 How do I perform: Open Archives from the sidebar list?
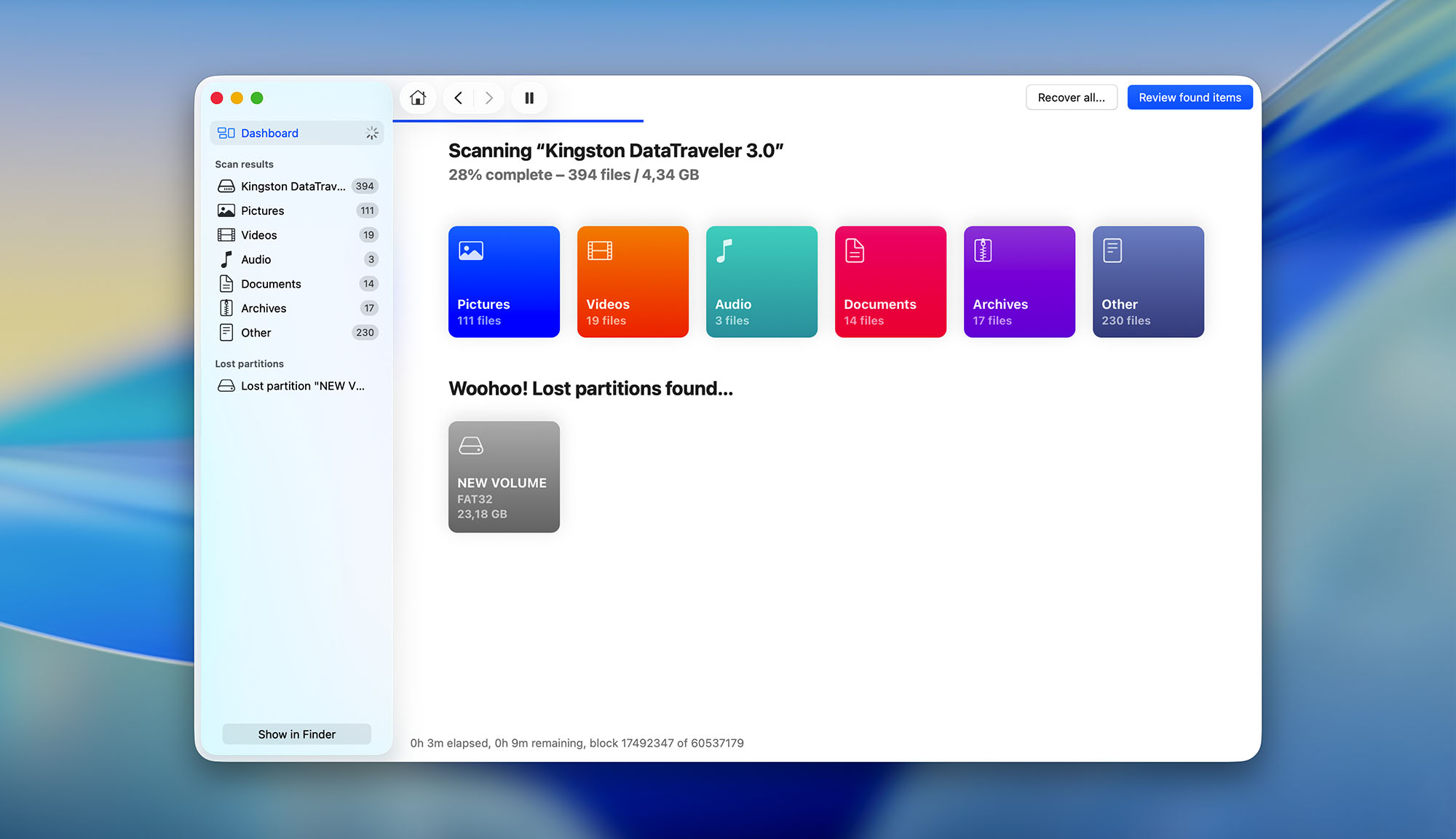click(264, 307)
